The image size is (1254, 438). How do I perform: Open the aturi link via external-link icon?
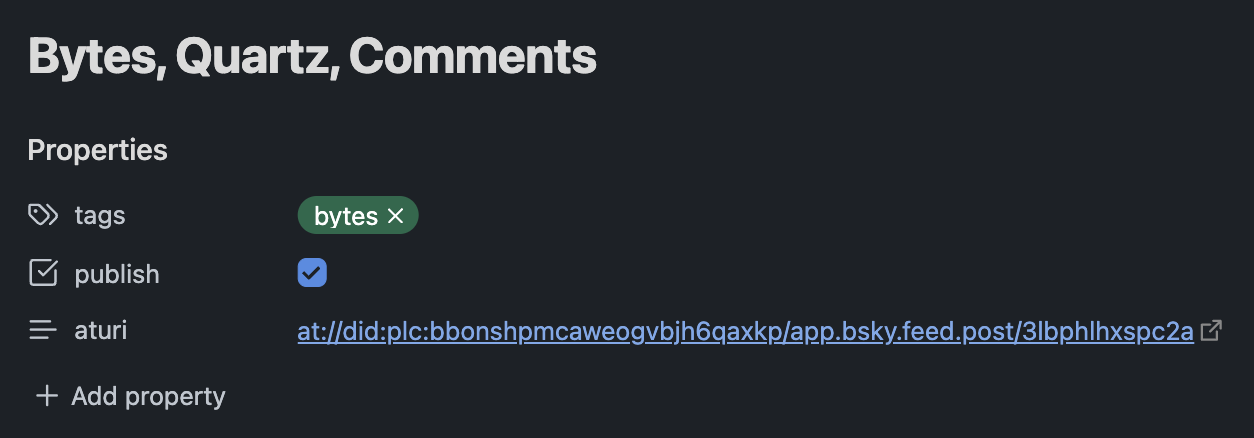pos(1211,330)
